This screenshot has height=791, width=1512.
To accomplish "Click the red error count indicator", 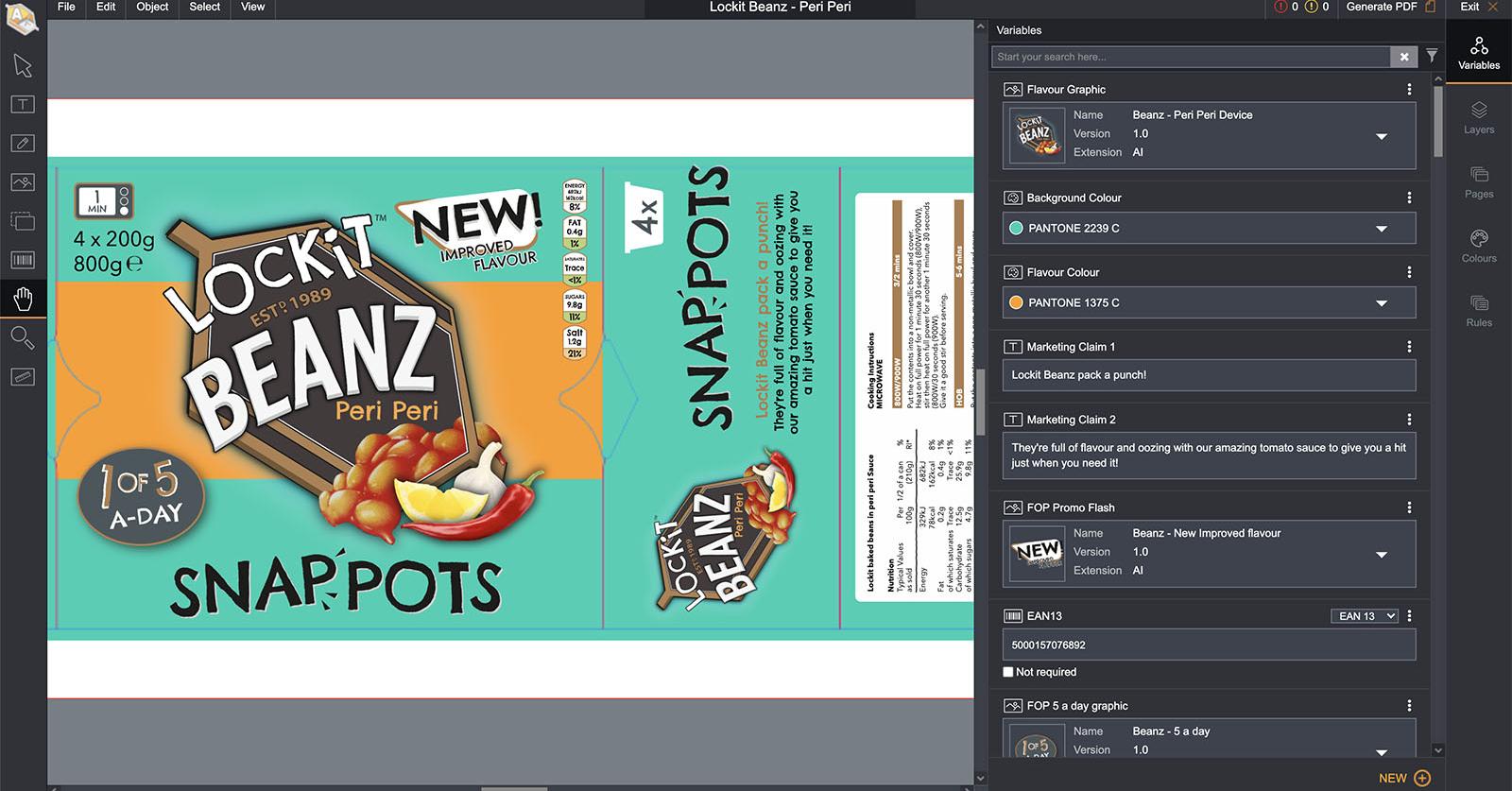I will click(x=1286, y=7).
